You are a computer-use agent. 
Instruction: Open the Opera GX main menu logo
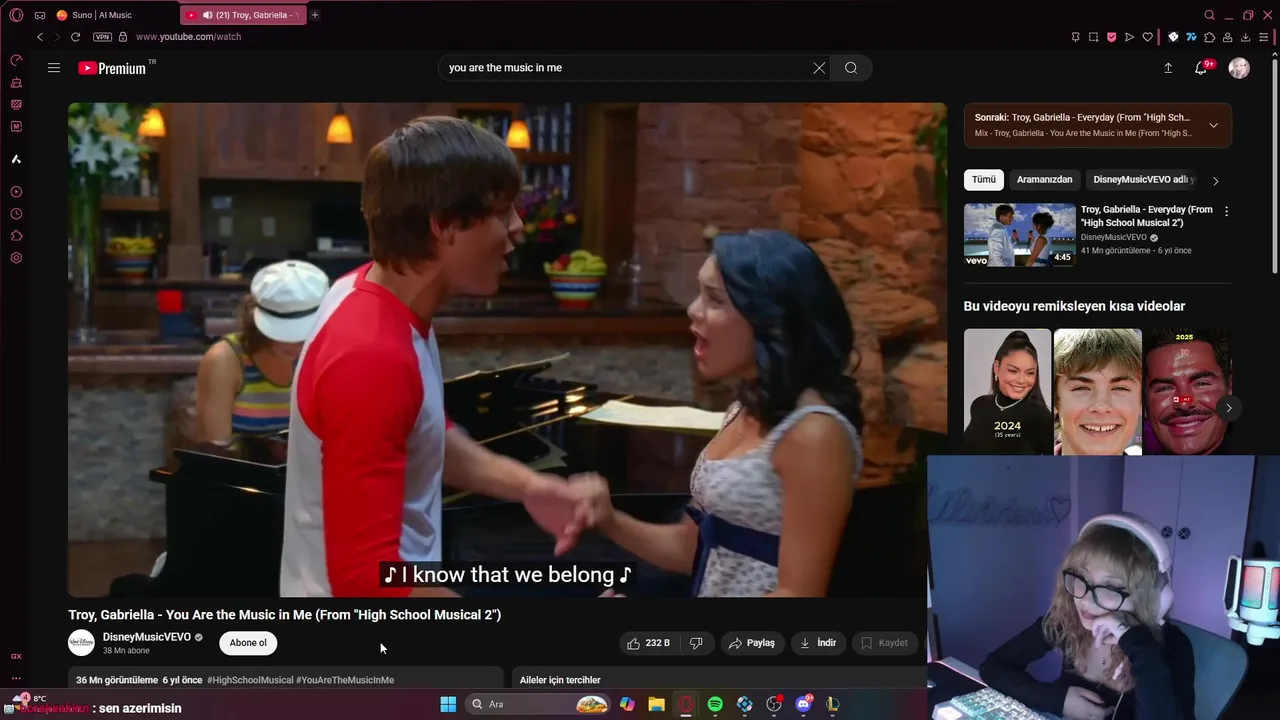pos(16,15)
